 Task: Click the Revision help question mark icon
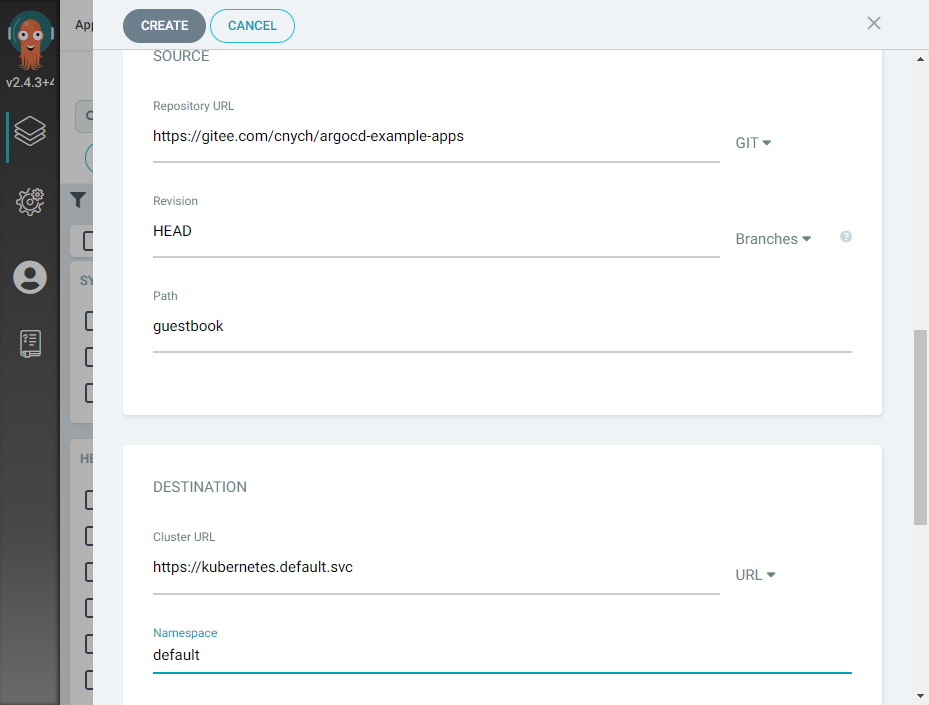845,237
